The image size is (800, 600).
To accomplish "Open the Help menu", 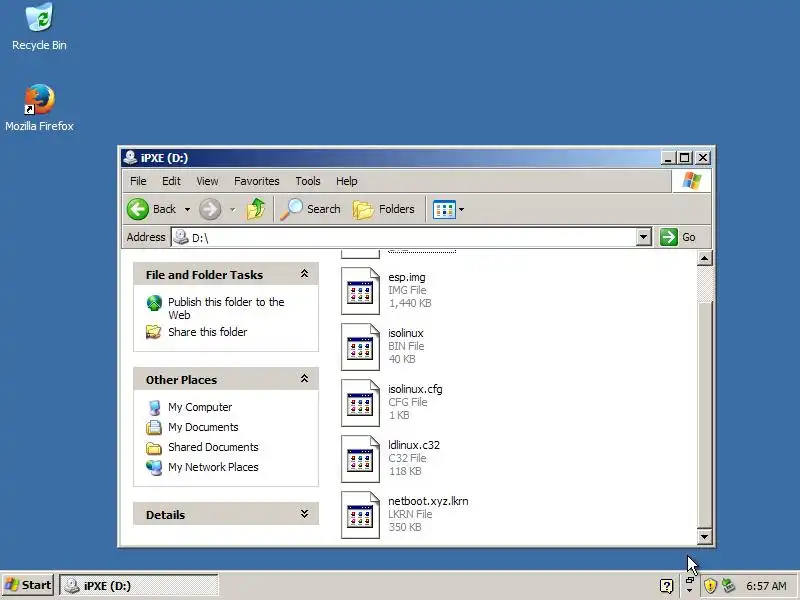I will 346,181.
